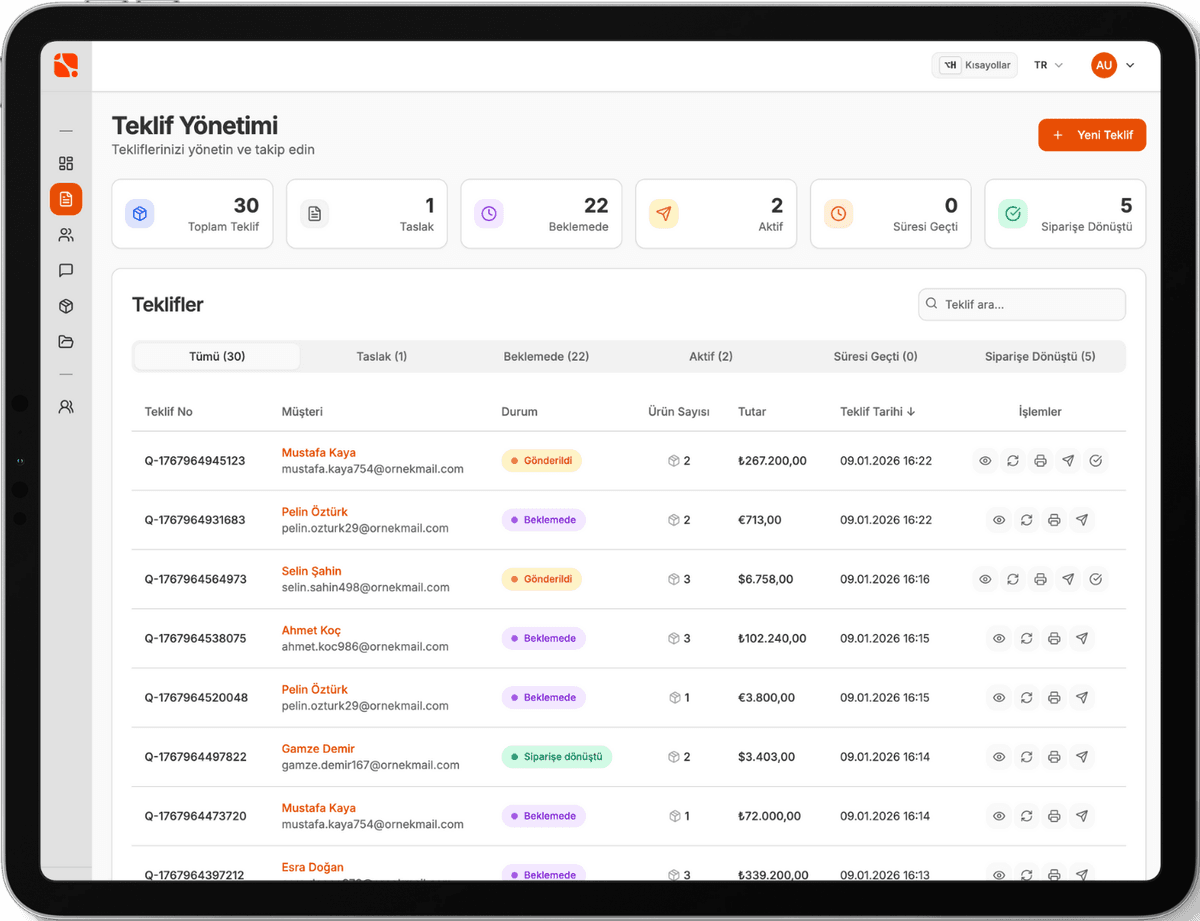Sort by Teklif Tarihi column header
This screenshot has width=1200, height=921.
(x=878, y=412)
